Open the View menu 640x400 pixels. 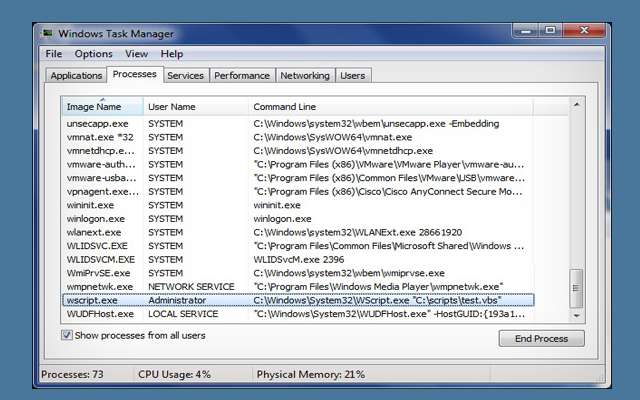(x=137, y=54)
